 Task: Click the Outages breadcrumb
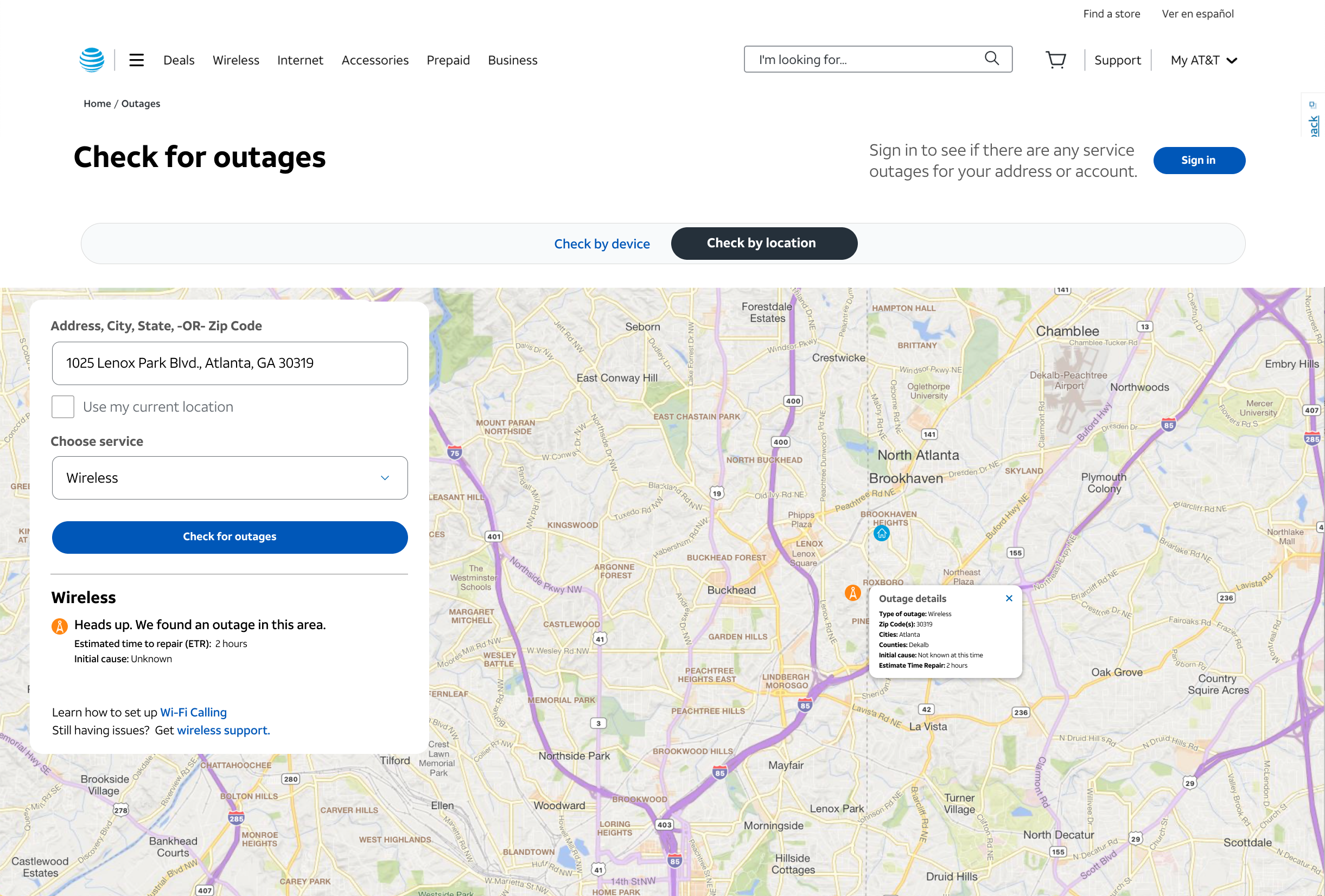pos(141,103)
